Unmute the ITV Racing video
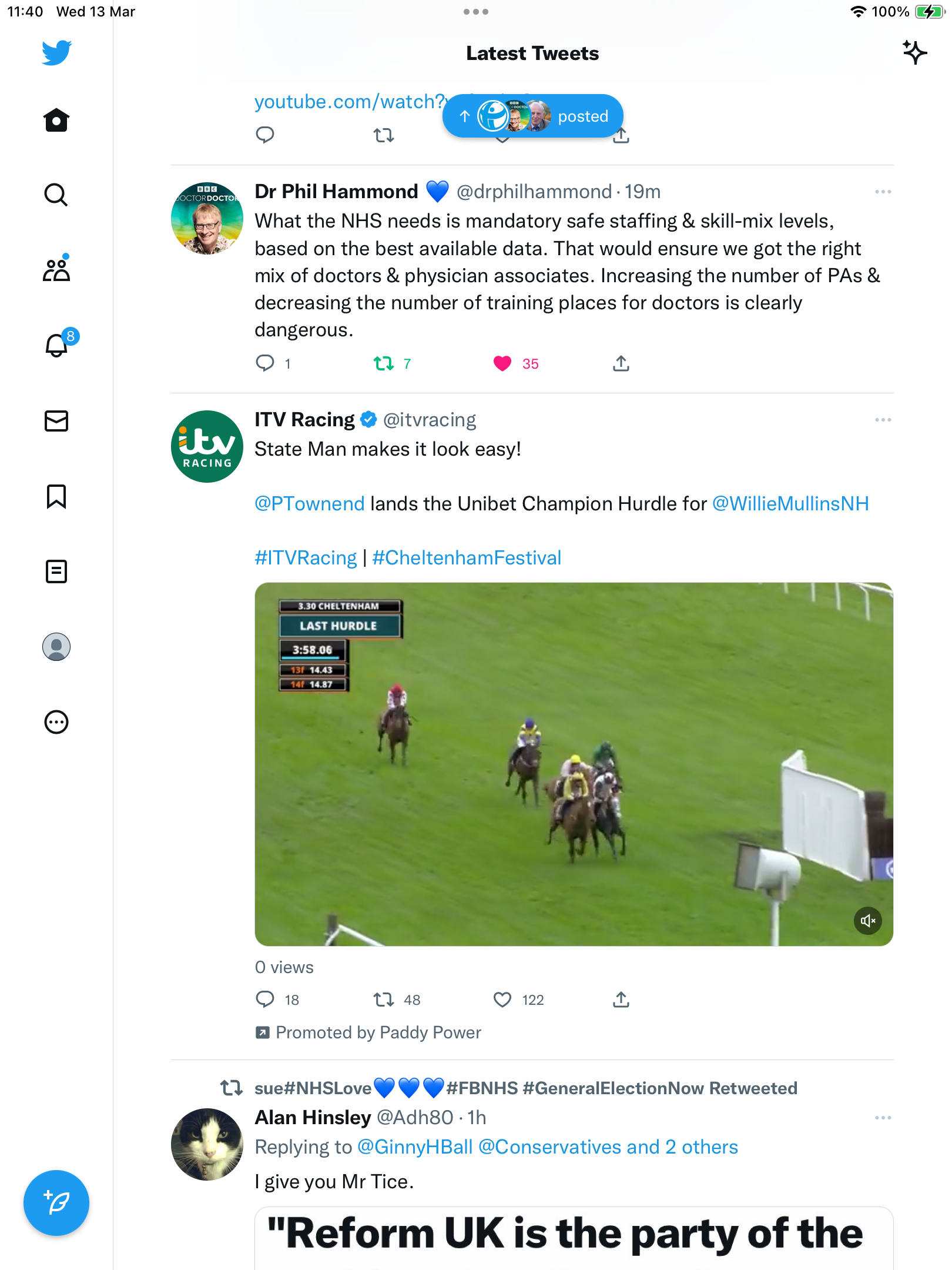952x1270 pixels. coord(868,921)
